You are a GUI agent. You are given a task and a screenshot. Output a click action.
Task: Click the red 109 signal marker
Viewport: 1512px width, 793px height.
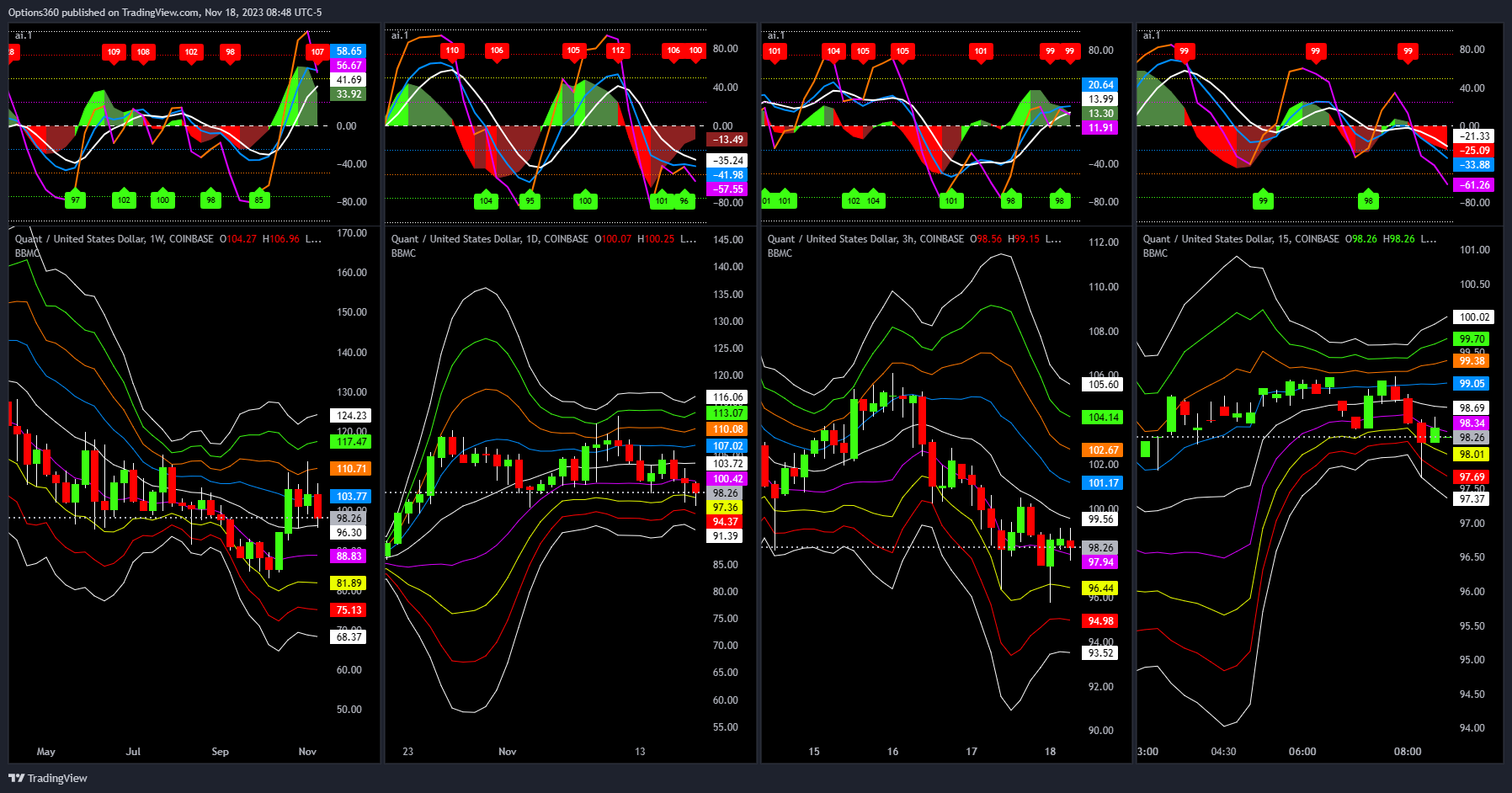tap(114, 52)
